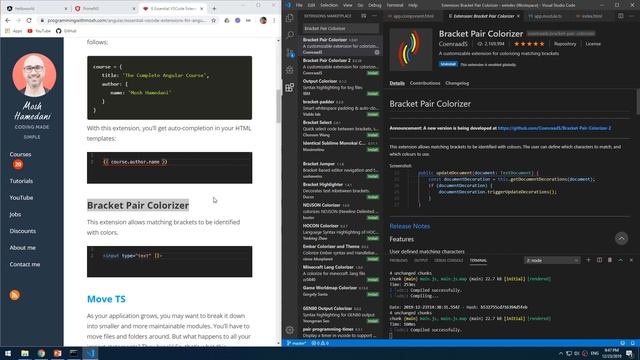Click the master branch status bar item
Image resolution: width=640 pixels, height=360 pixels.
(x=296, y=343)
